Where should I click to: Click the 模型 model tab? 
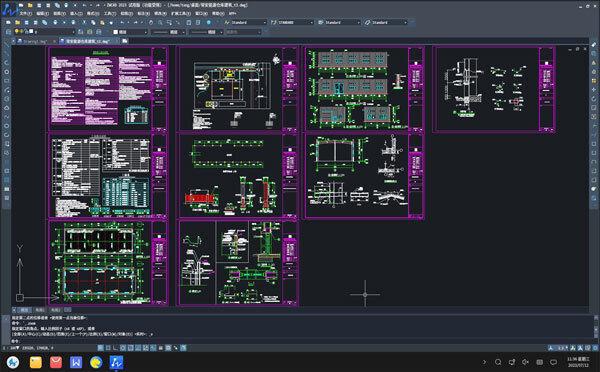pyautogui.click(x=24, y=310)
